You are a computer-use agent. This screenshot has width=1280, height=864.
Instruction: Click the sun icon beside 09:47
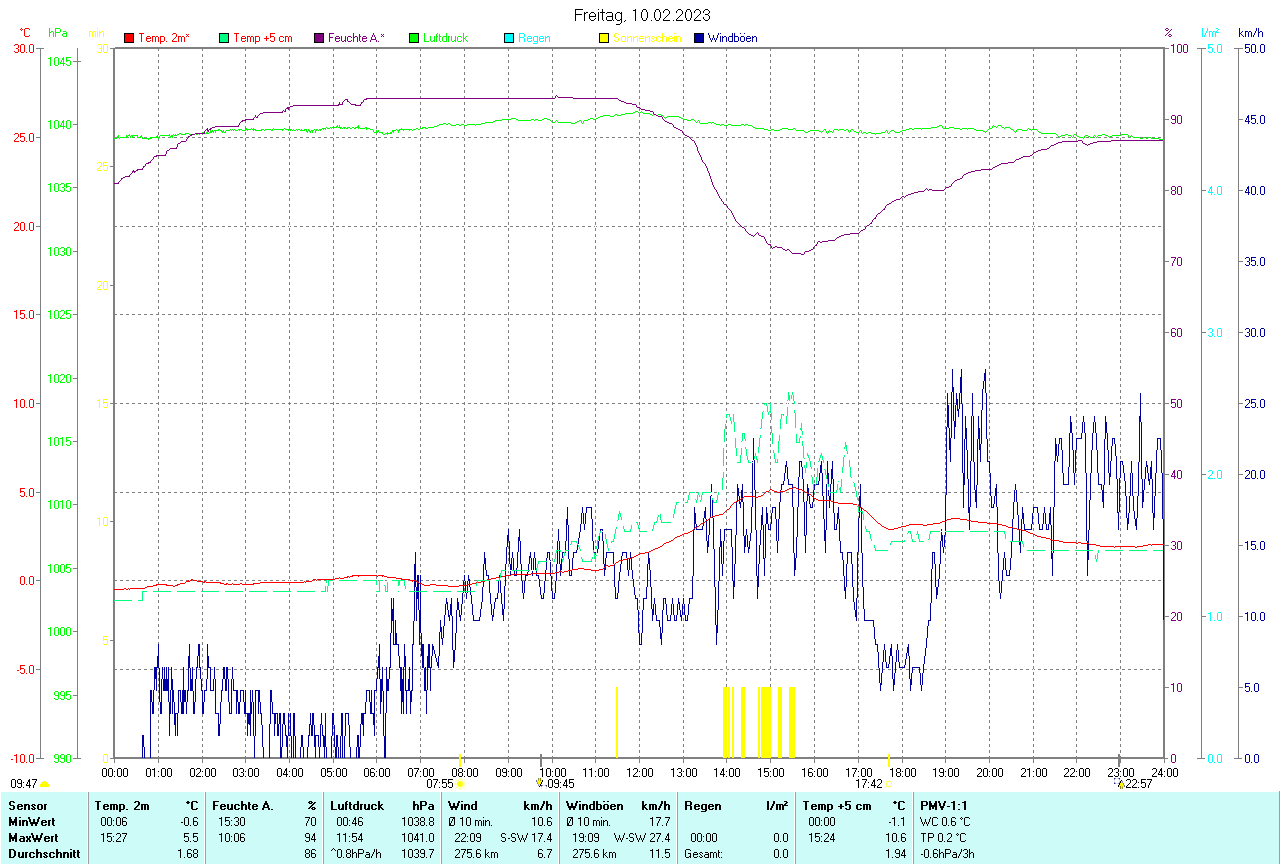(44, 784)
